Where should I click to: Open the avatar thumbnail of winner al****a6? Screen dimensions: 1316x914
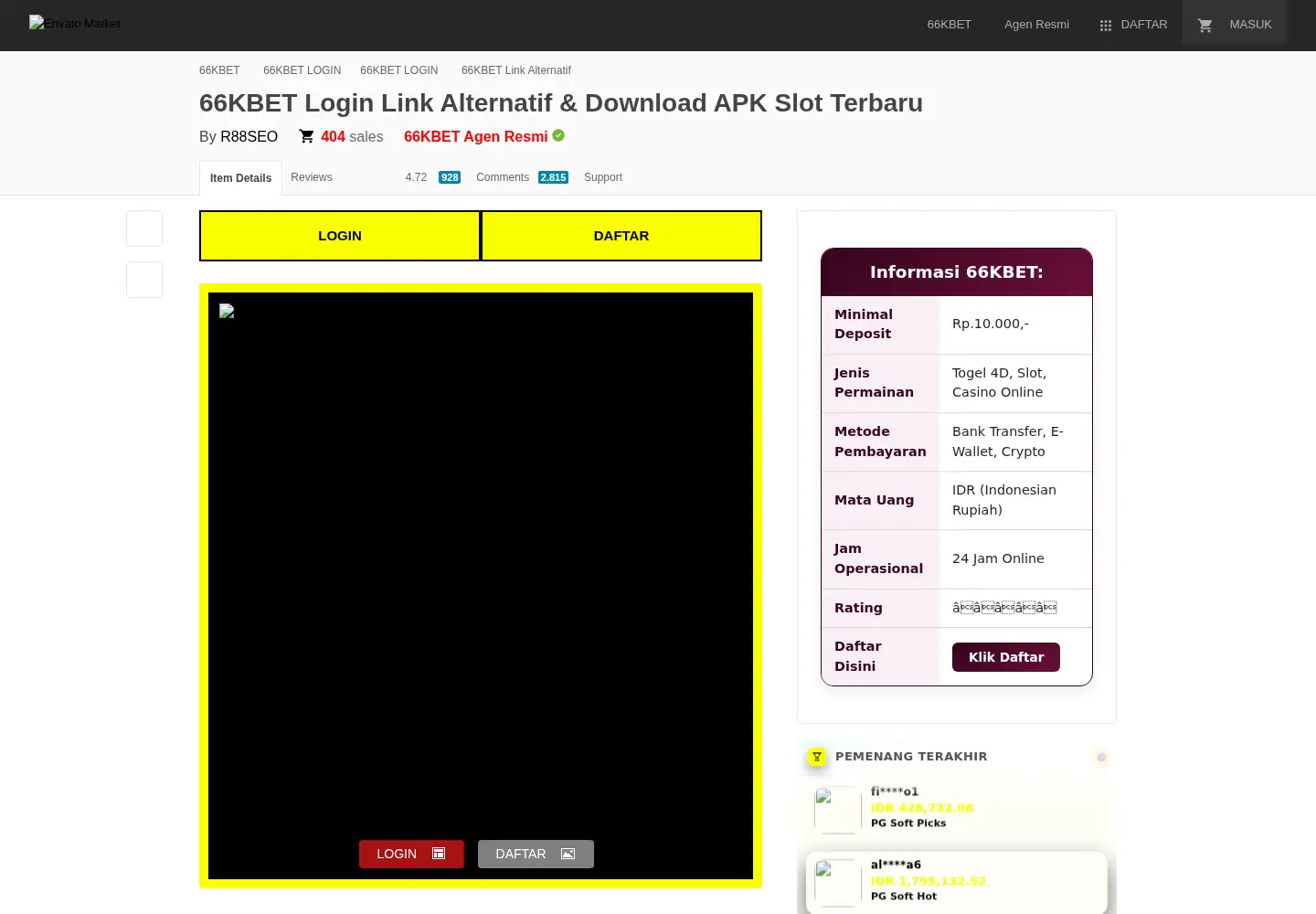(838, 883)
